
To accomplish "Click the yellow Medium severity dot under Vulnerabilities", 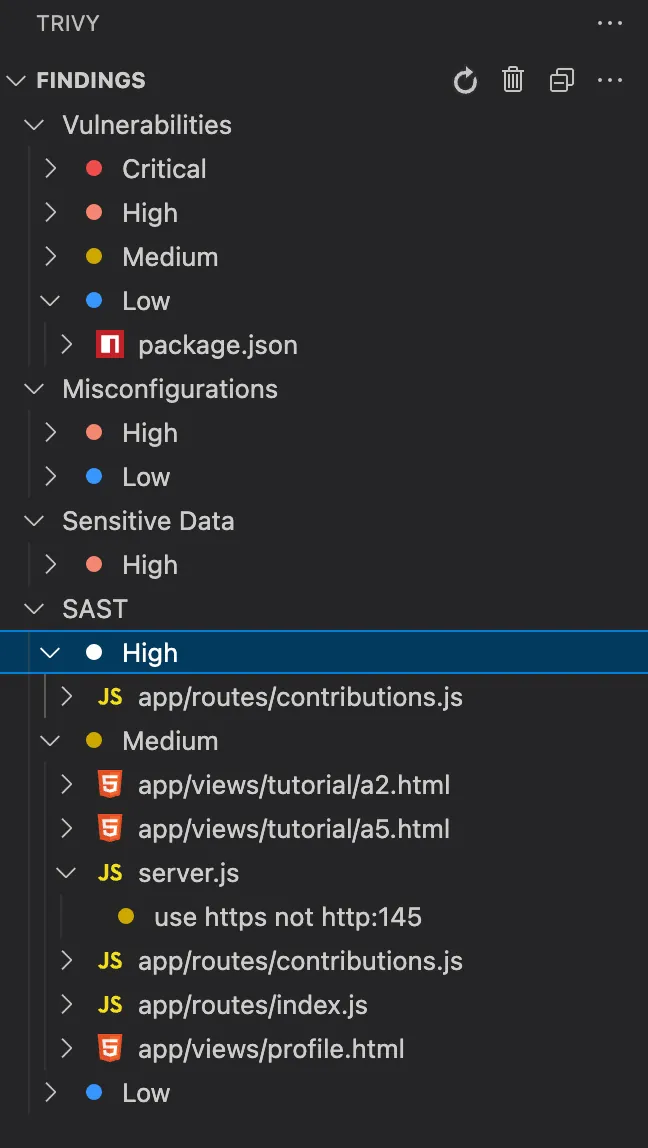I will [95, 257].
